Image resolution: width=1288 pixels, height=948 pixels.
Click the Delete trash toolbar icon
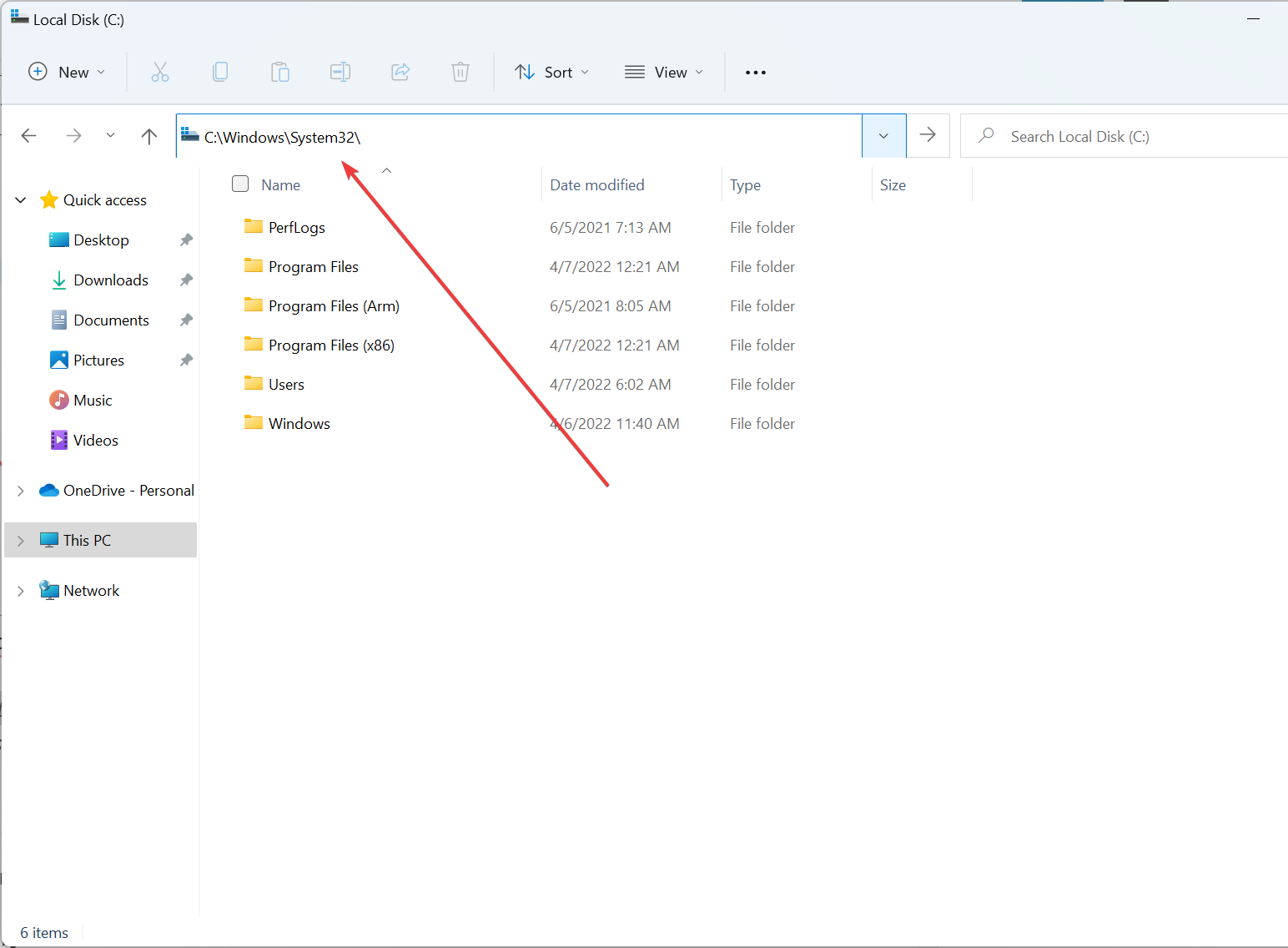[460, 72]
